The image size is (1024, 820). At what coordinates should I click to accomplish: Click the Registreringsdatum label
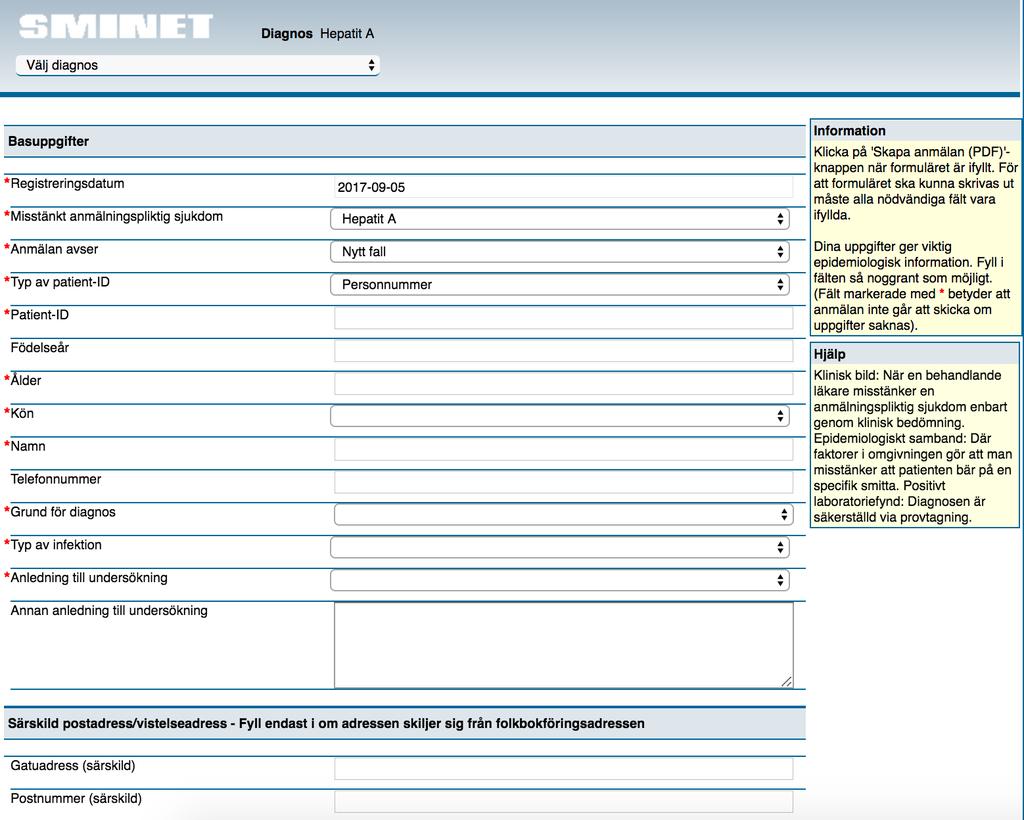coord(67,183)
